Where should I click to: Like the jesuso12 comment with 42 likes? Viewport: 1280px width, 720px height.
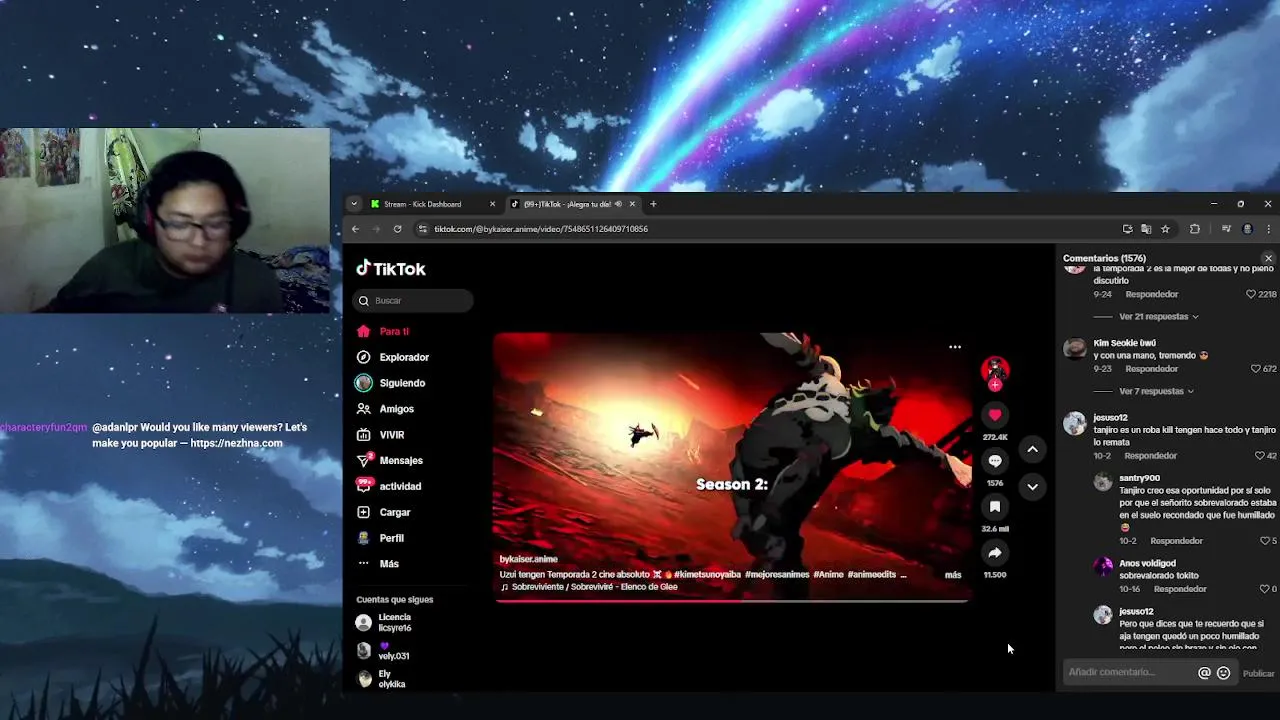[1259, 456]
